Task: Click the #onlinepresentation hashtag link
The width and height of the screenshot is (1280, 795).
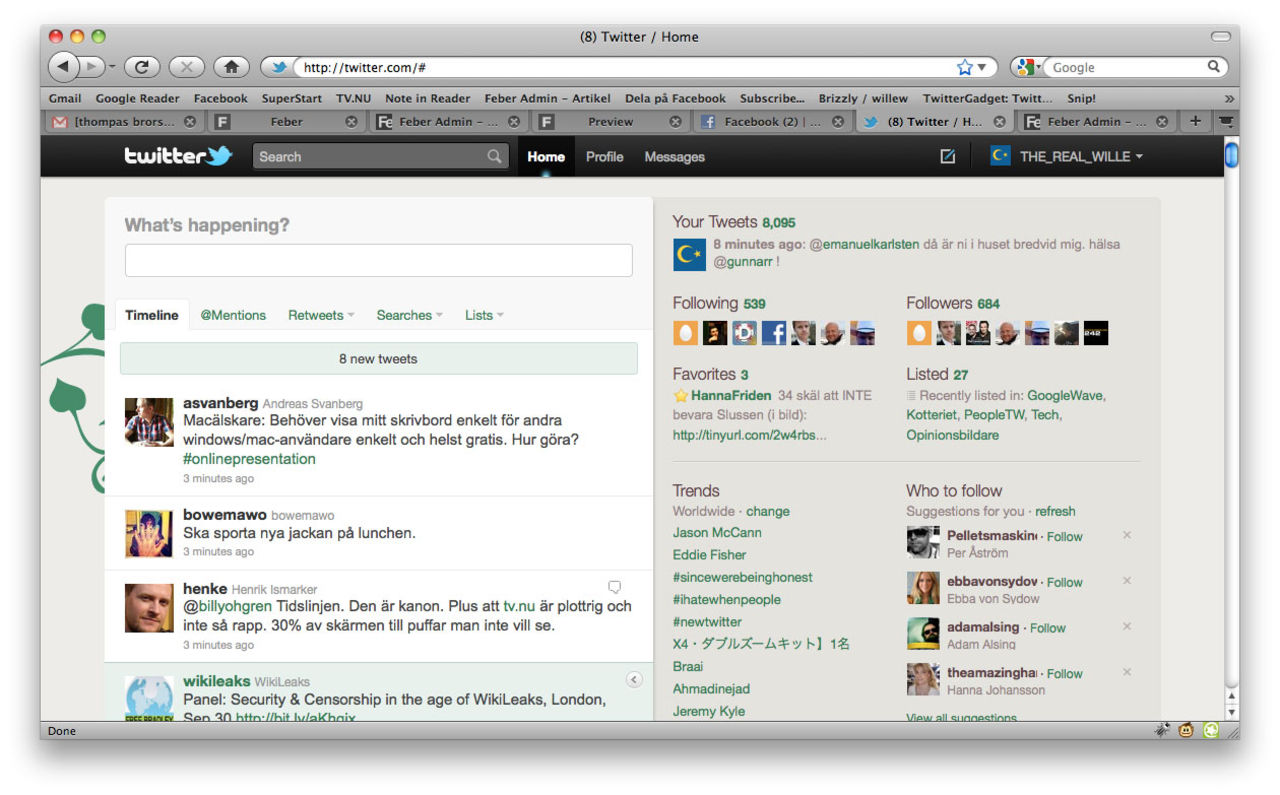Action: point(248,459)
